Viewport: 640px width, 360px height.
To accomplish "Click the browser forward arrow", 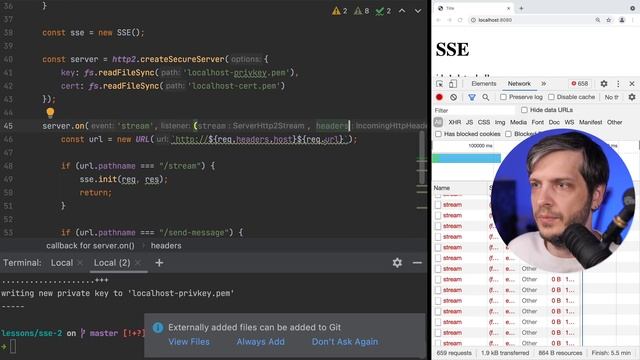I will (x=449, y=20).
